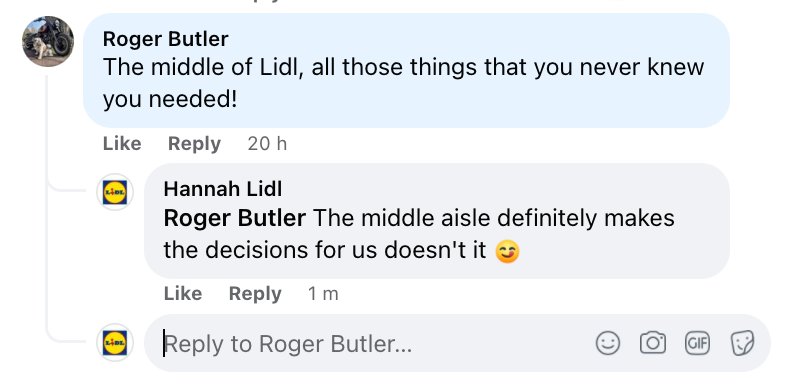
Task: Click Lidl logo avatar beside reply input
Action: pyautogui.click(x=115, y=343)
